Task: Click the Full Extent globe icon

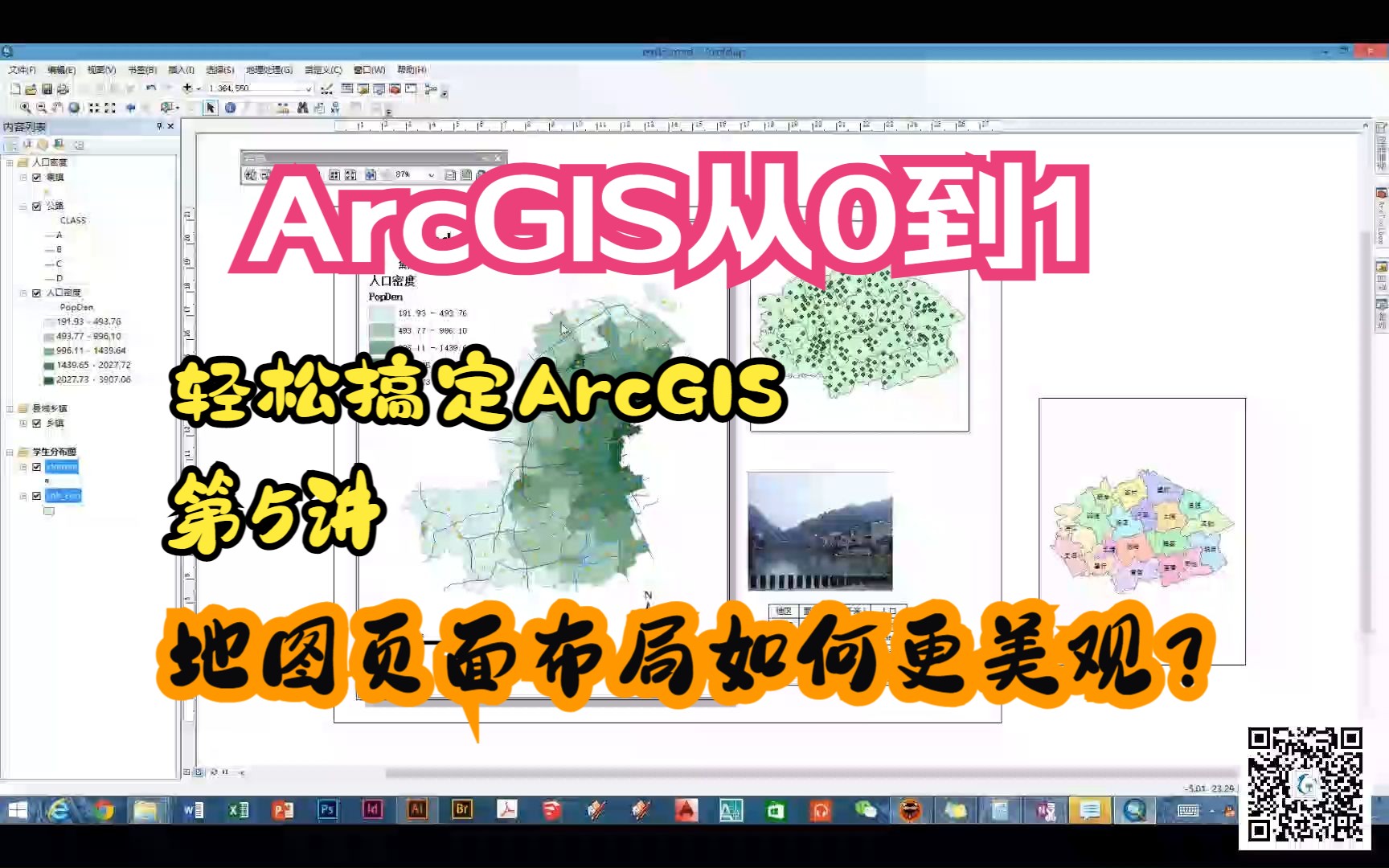Action: pyautogui.click(x=74, y=108)
